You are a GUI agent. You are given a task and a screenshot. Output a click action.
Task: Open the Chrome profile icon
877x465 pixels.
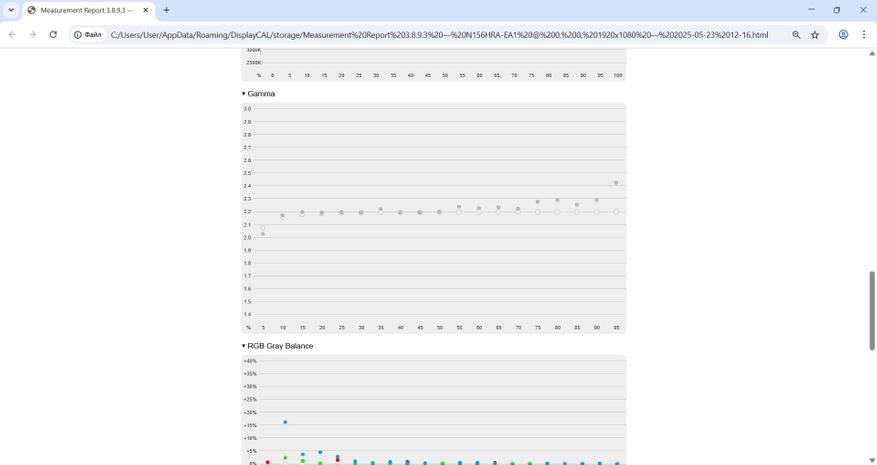point(843,35)
